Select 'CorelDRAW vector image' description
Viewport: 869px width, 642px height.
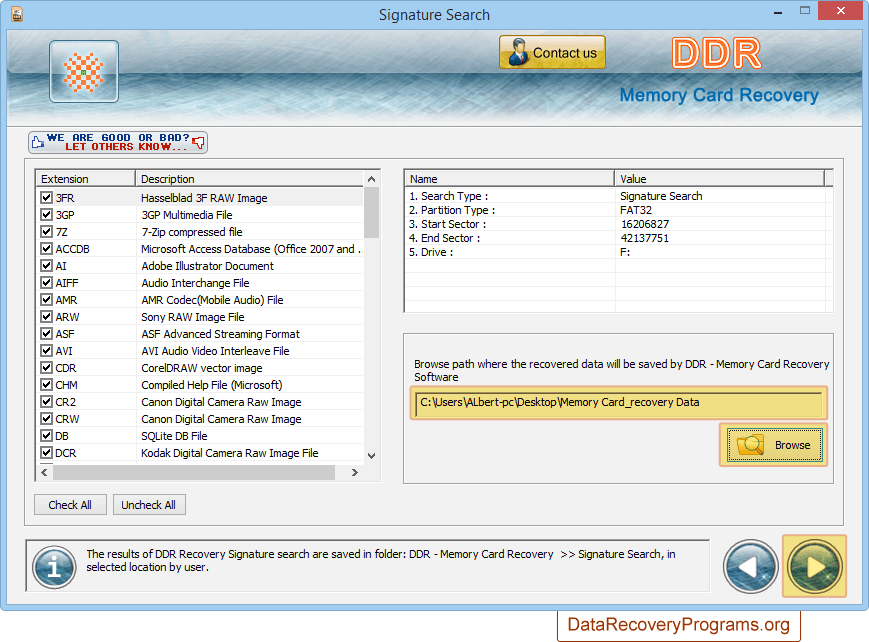[x=202, y=368]
